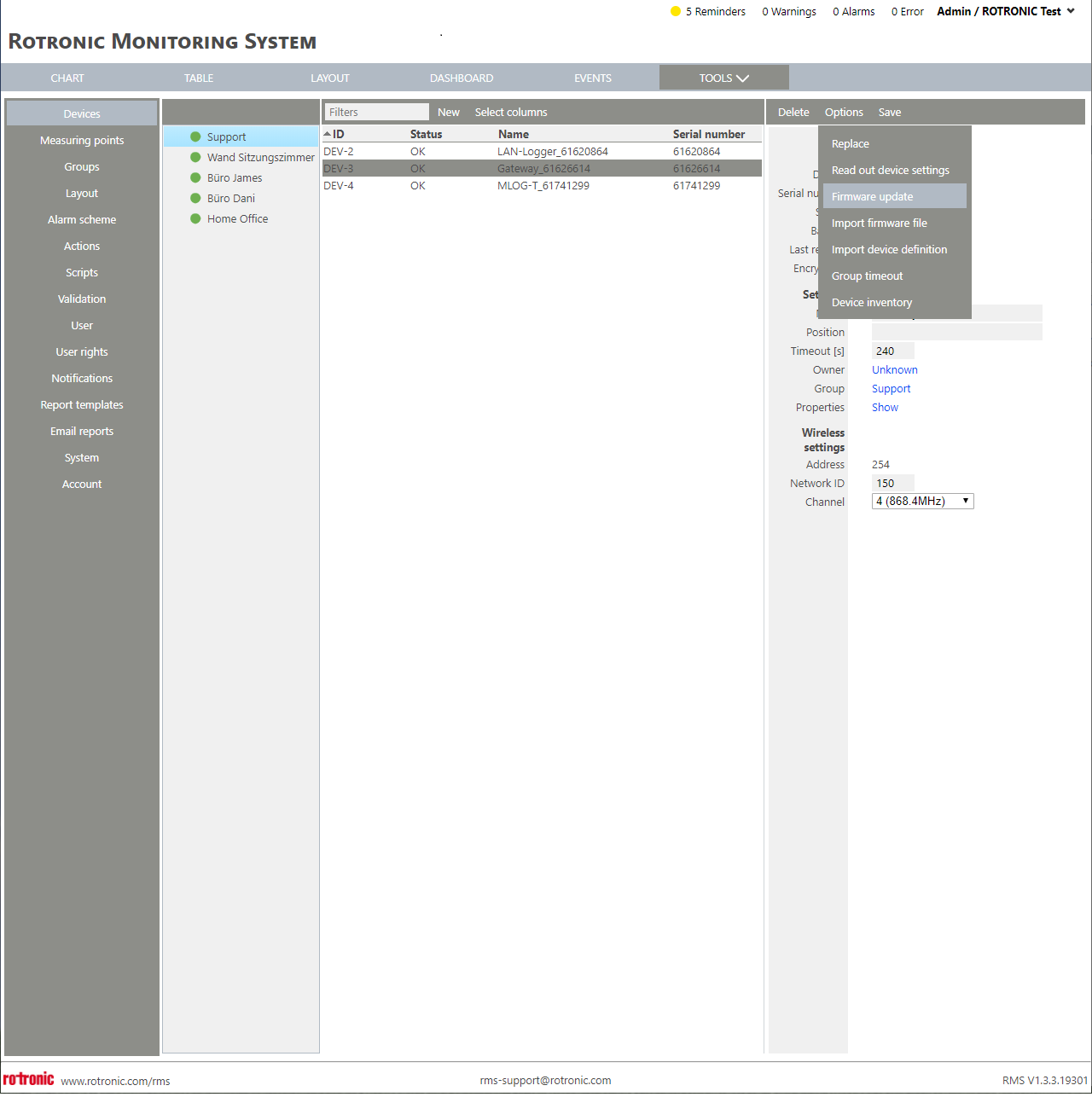The image size is (1092, 1097).
Task: Sort by the Serial number column header
Action: pos(709,134)
